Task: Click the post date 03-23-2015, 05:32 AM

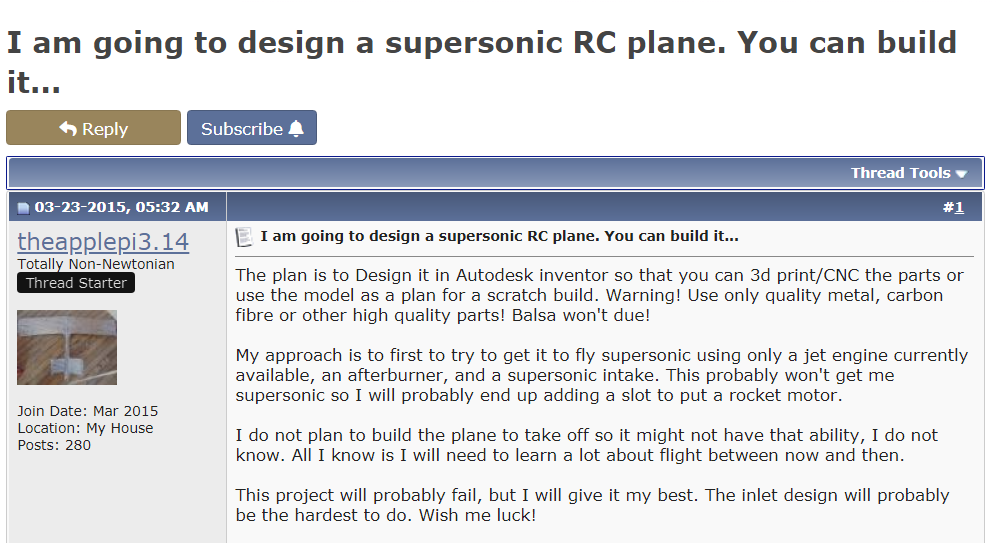Action: 121,207
